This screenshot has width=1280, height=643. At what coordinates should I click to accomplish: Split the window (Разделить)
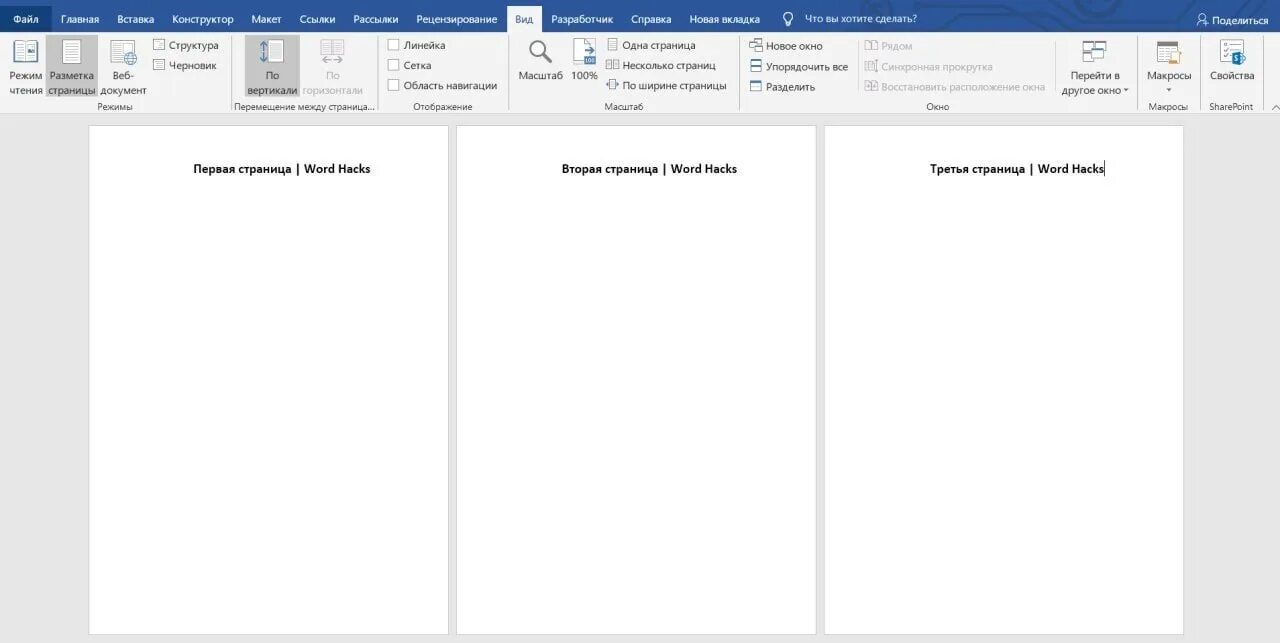(x=782, y=86)
